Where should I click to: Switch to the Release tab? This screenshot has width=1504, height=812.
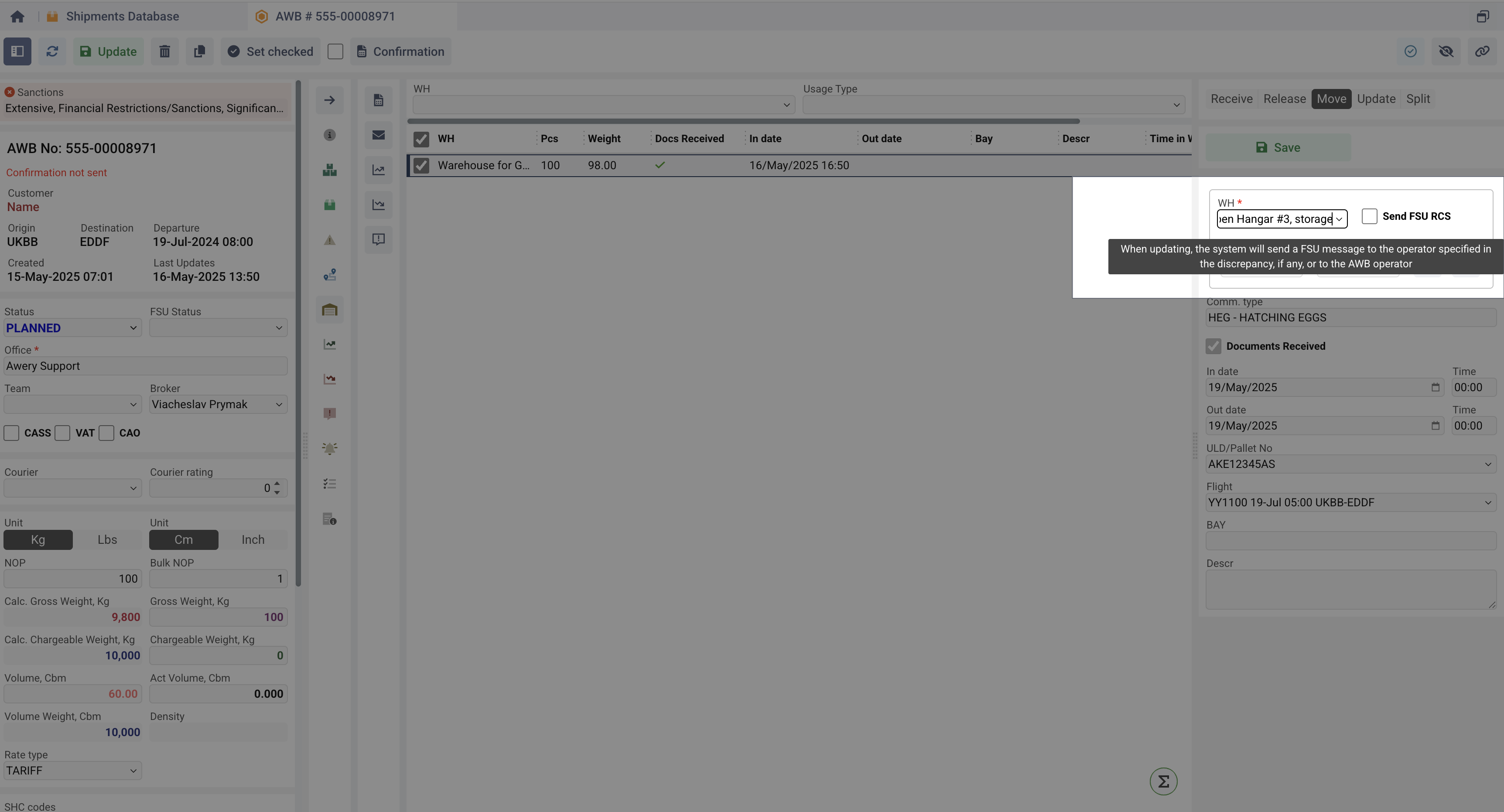point(1284,99)
